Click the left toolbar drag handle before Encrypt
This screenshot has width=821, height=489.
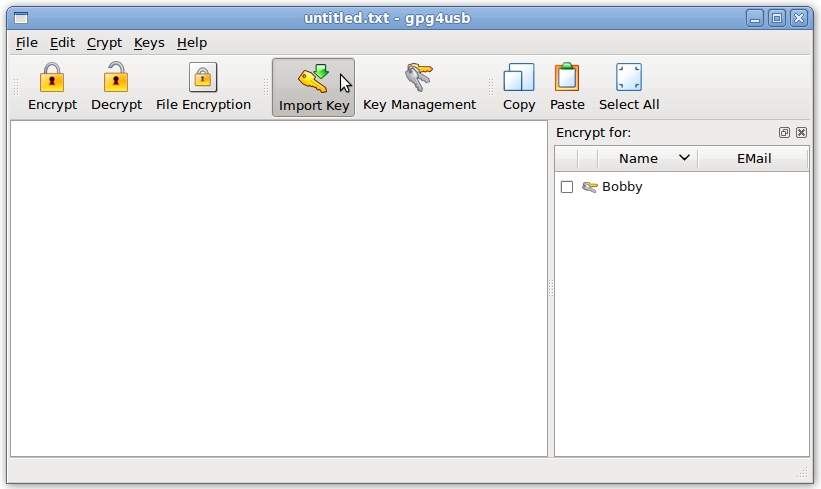(16, 87)
